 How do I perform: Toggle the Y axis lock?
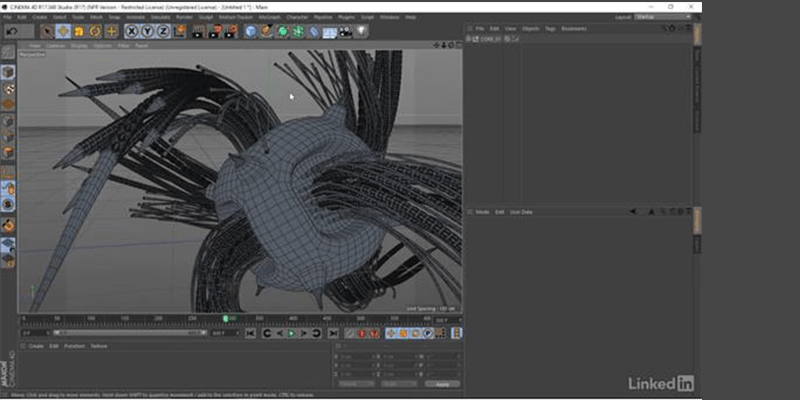[147, 31]
